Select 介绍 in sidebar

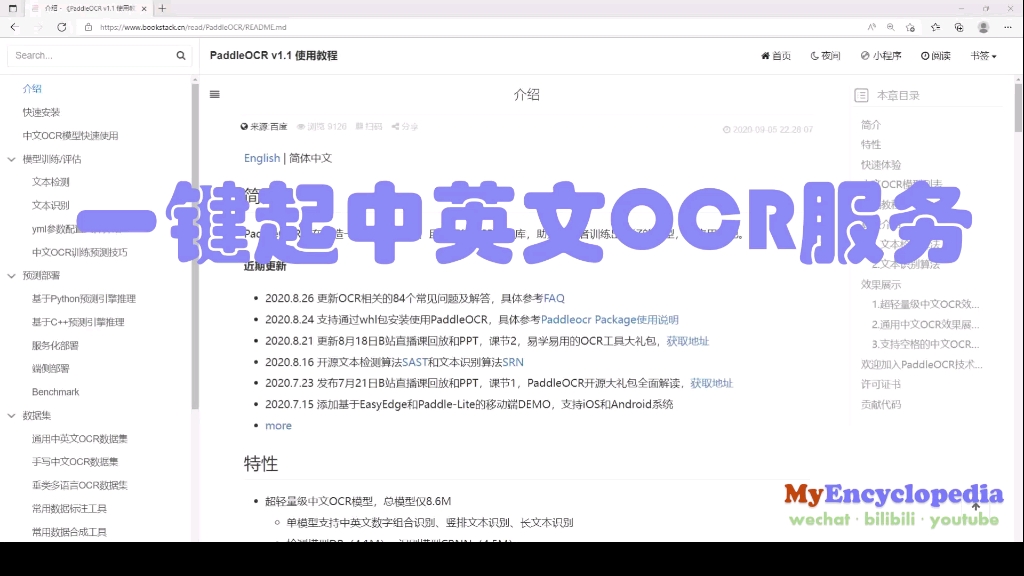(x=32, y=89)
